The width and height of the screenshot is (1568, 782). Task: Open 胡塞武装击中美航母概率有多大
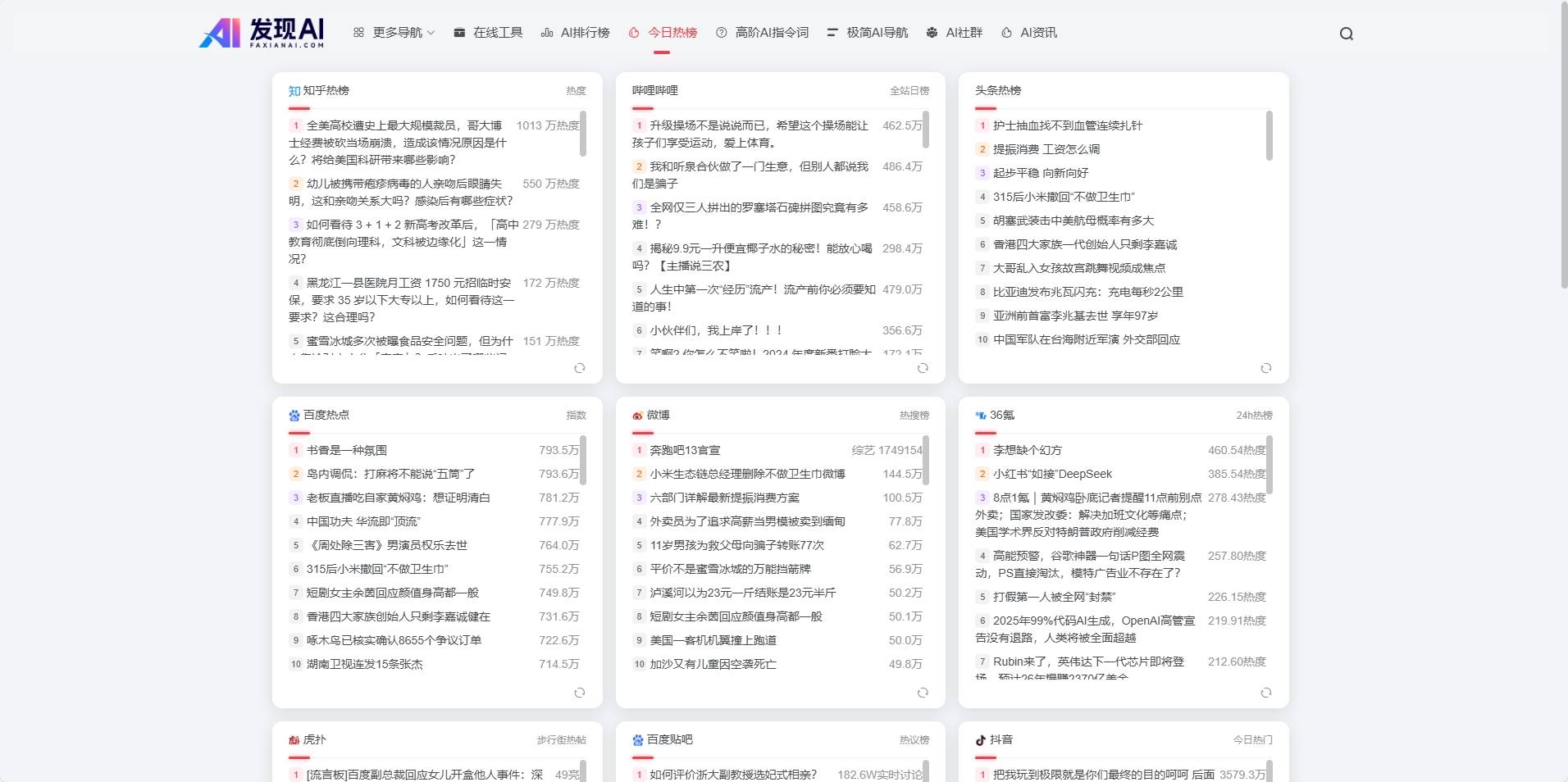[x=1073, y=221]
